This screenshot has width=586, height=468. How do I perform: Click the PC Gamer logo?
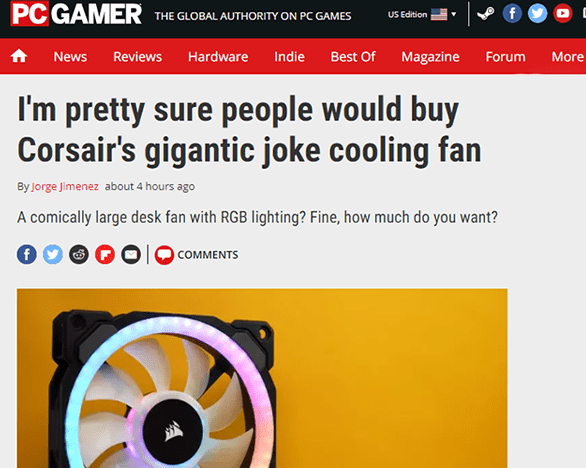point(76,14)
